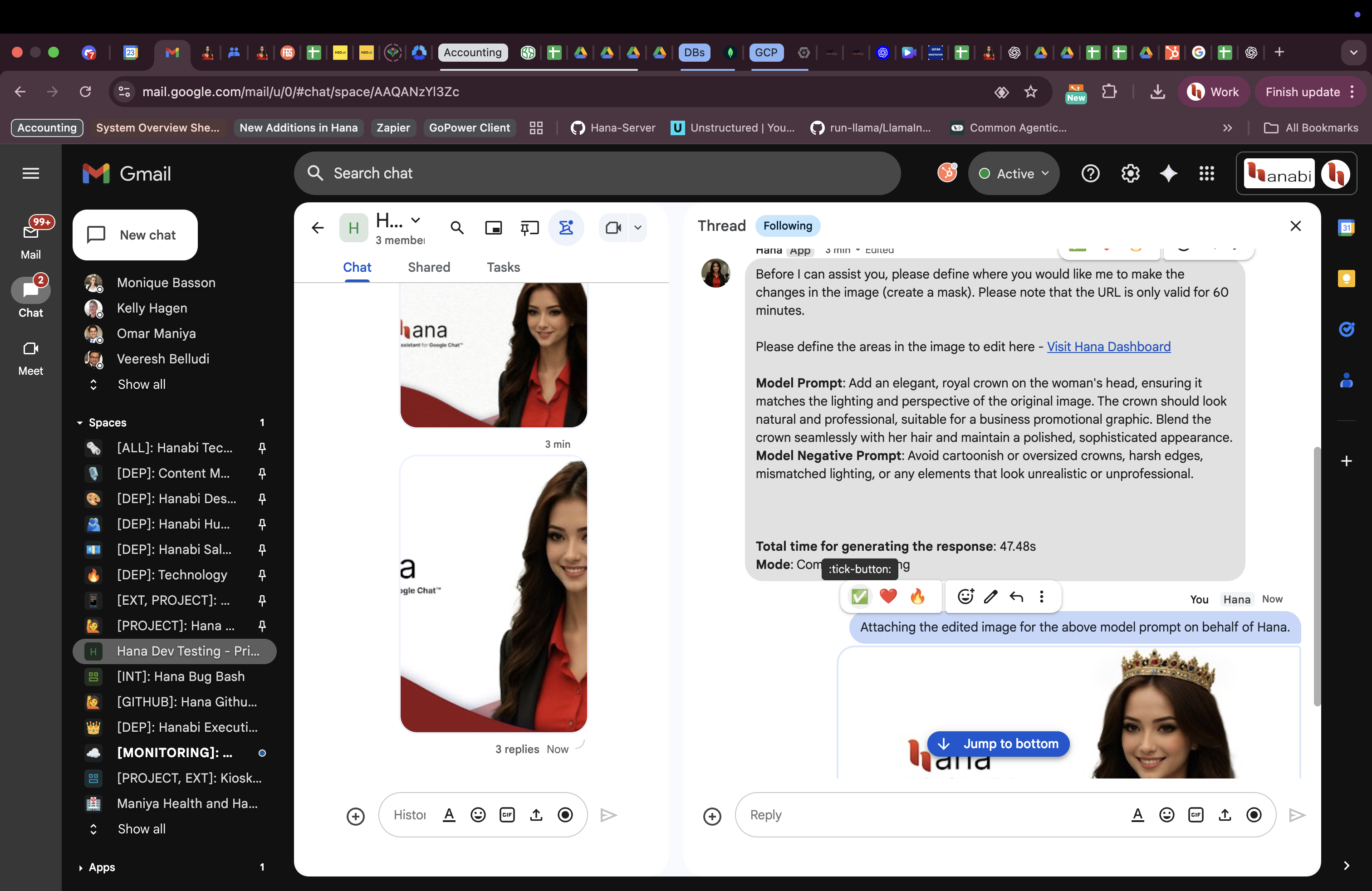Open the add reaction emoji picker

(x=965, y=596)
